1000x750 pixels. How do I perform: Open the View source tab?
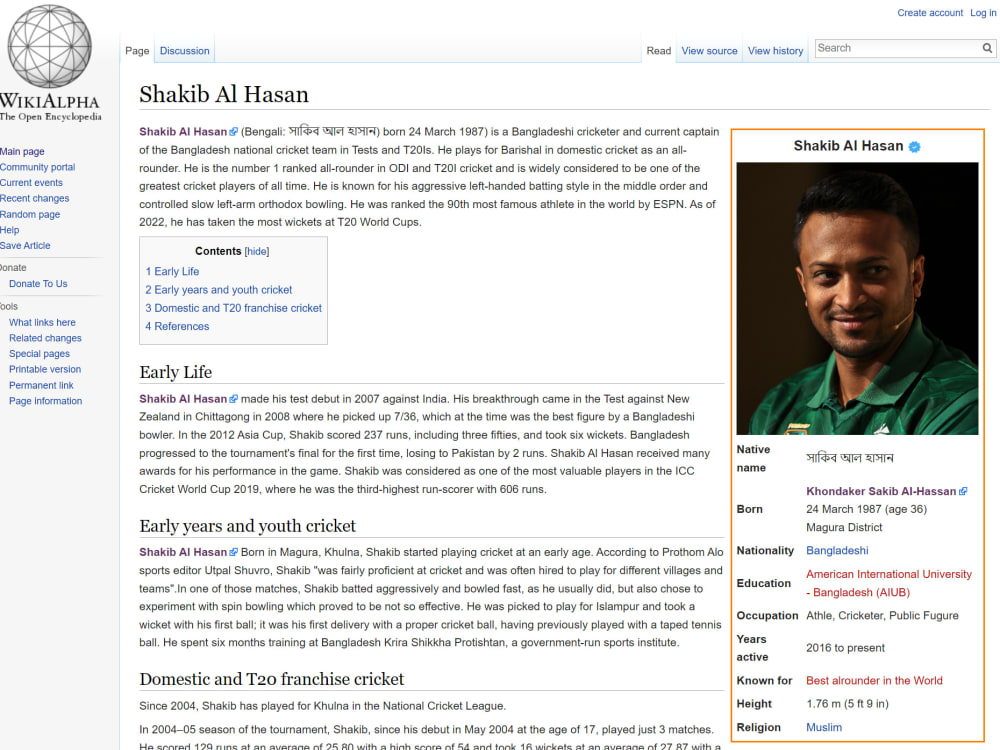[709, 50]
